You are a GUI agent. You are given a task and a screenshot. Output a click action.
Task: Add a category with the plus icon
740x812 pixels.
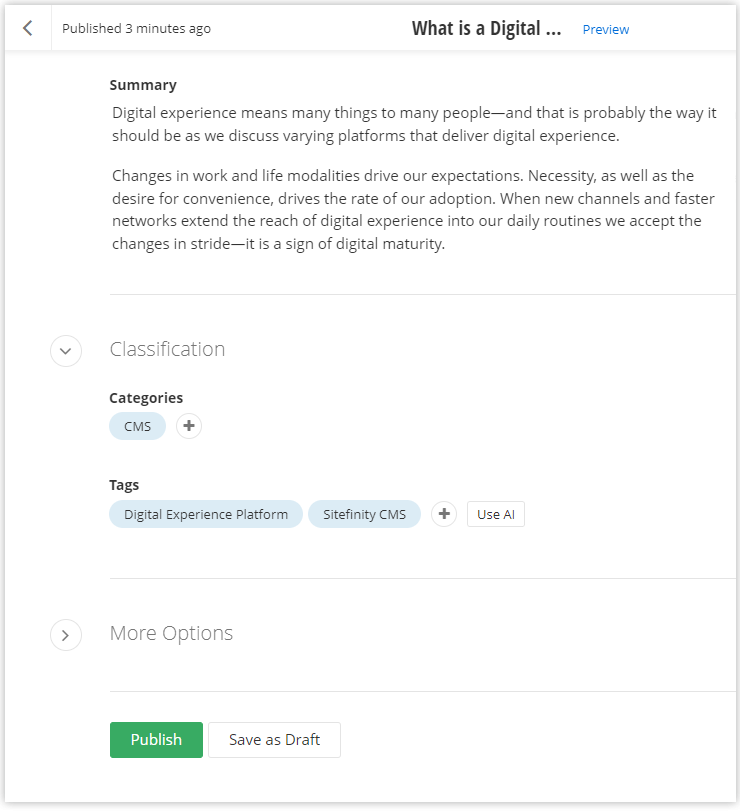[x=189, y=426]
